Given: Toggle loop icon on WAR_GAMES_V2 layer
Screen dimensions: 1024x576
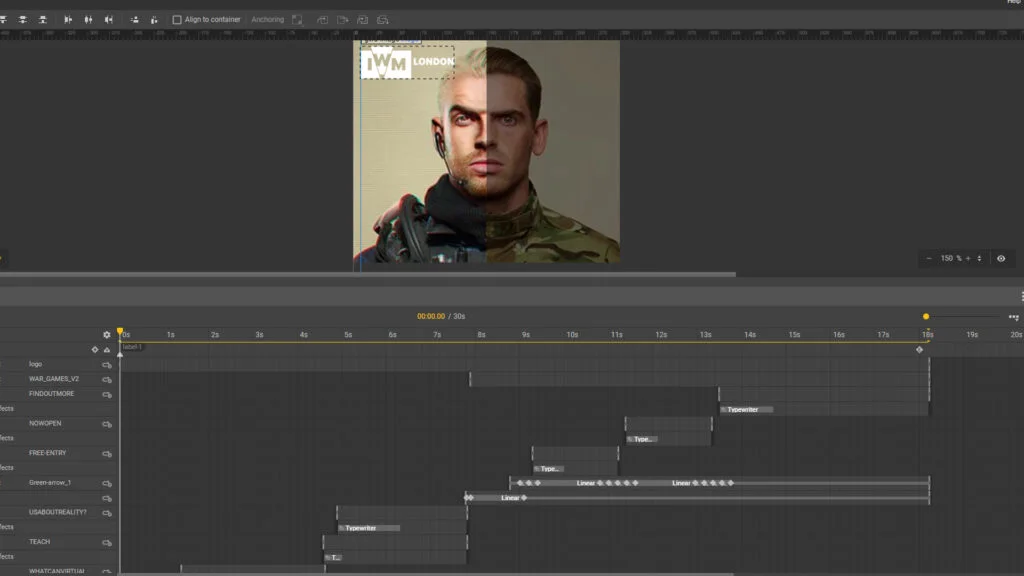Looking at the screenshot, I should pyautogui.click(x=107, y=379).
